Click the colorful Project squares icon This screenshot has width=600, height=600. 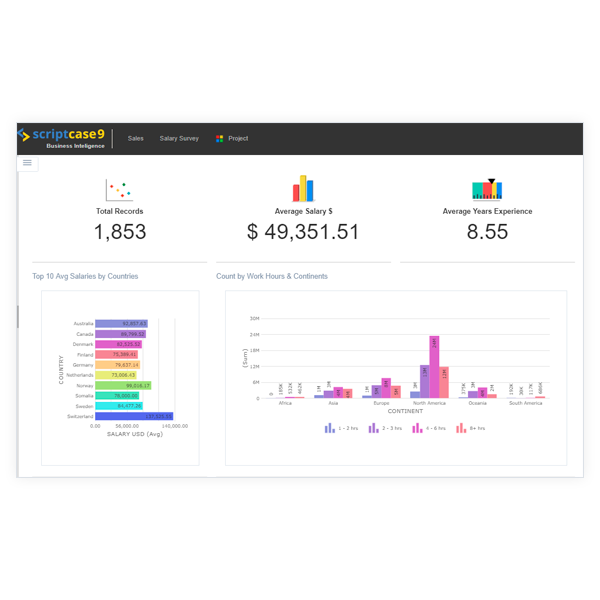pos(219,139)
